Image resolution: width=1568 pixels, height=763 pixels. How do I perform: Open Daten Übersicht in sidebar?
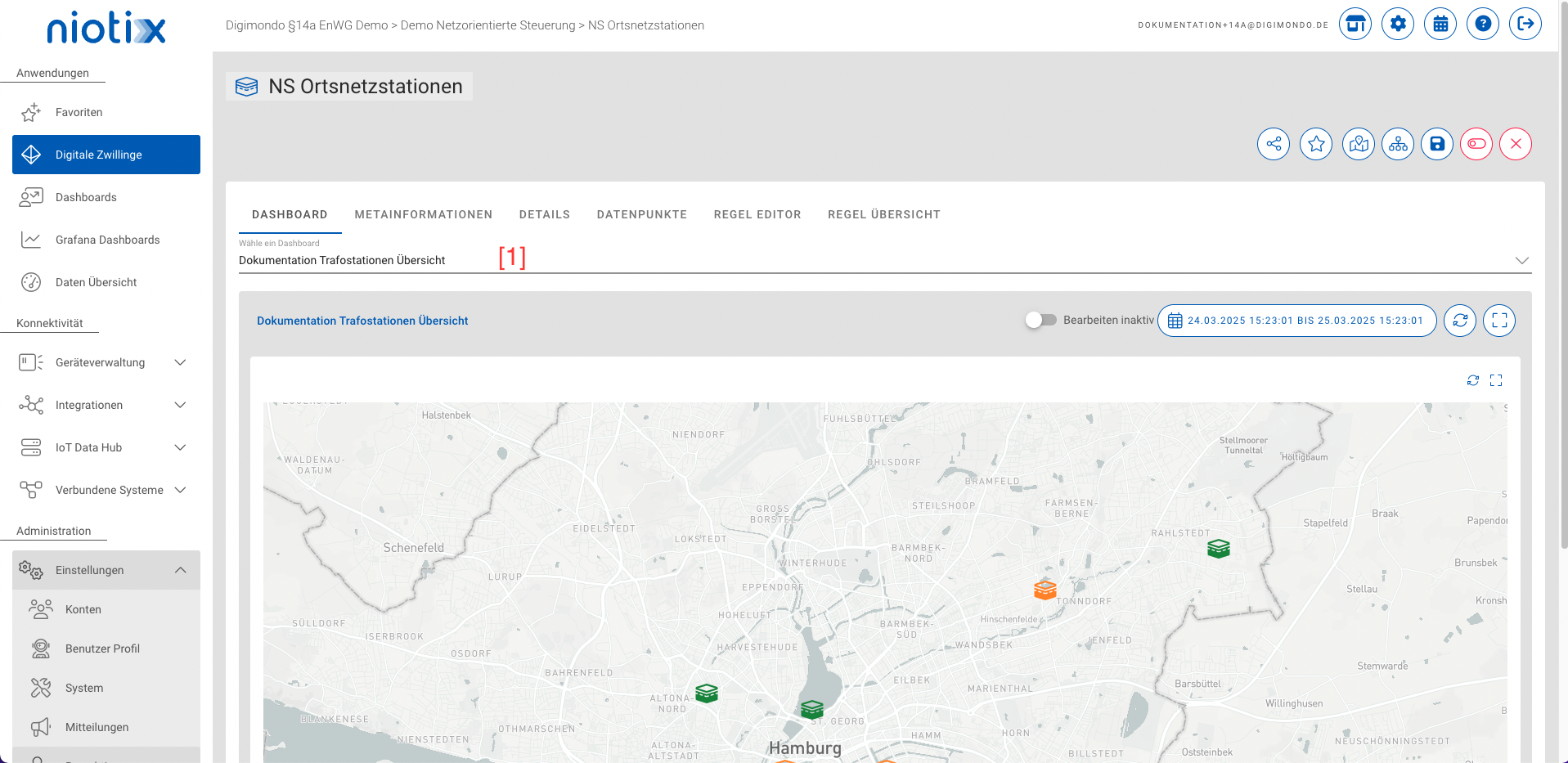click(106, 282)
